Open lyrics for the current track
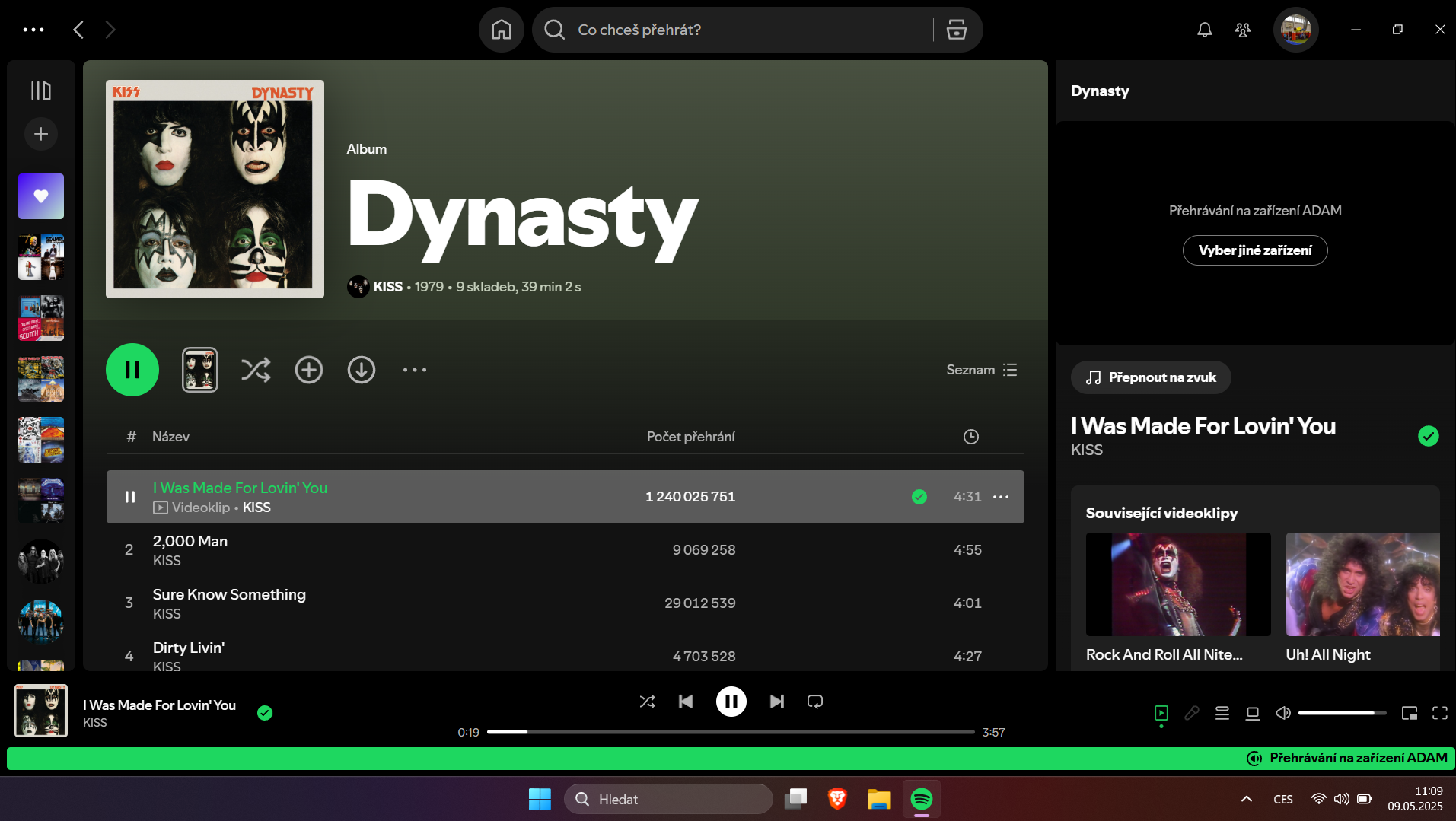The height and width of the screenshot is (821, 1456). pyautogui.click(x=1192, y=713)
